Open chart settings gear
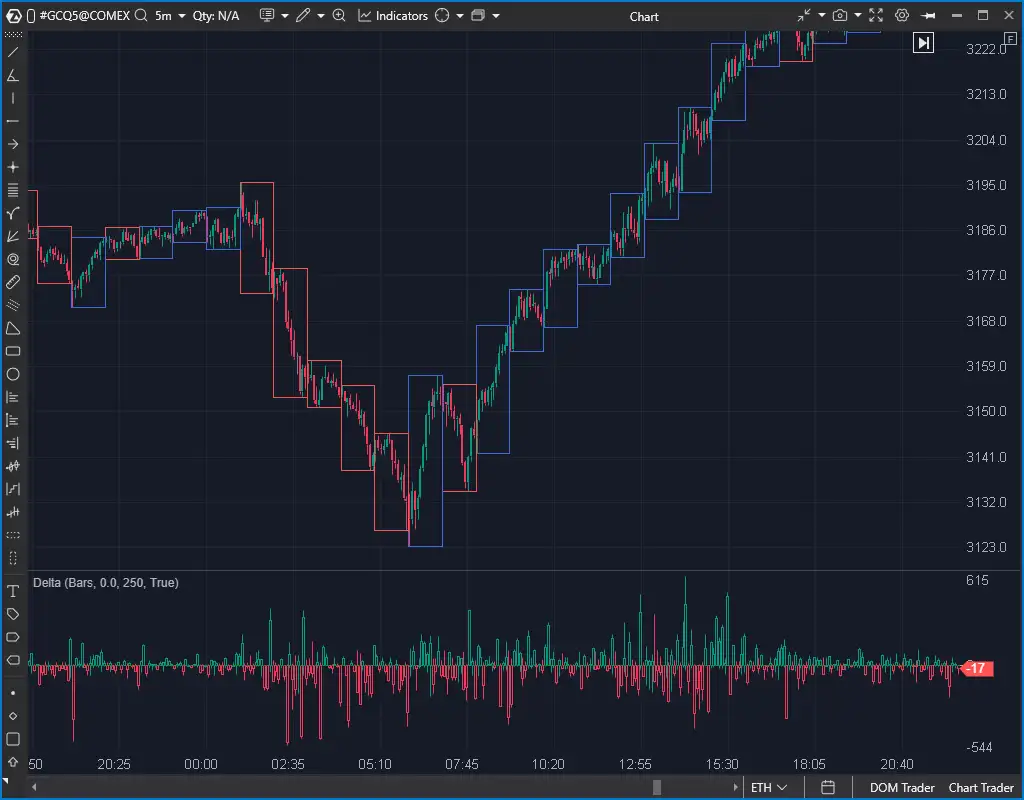This screenshot has width=1024, height=800. 902,16
